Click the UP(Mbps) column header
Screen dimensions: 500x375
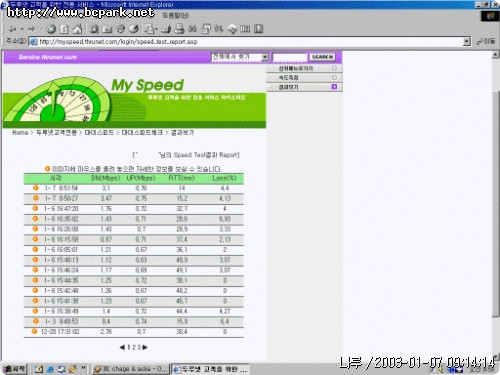click(141, 178)
